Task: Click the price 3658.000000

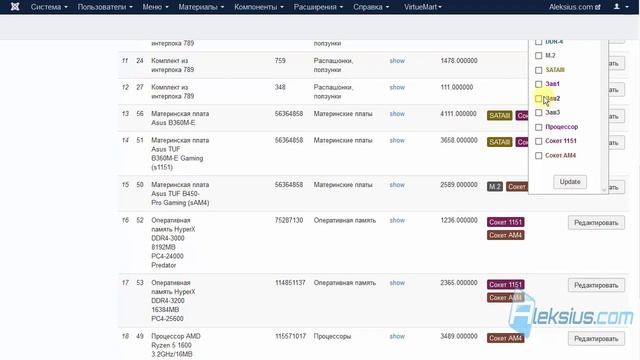Action: (458, 140)
